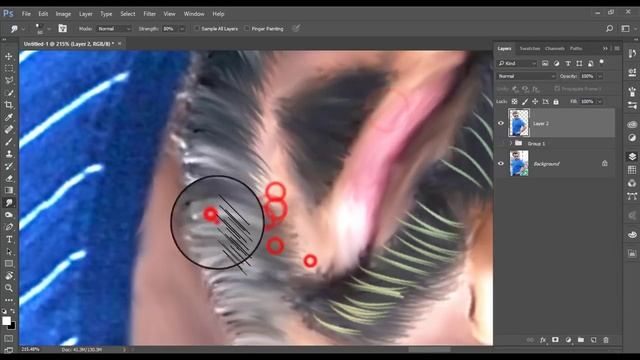640x360 pixels.
Task: Collapse panels with double-arrow button
Action: (605, 49)
